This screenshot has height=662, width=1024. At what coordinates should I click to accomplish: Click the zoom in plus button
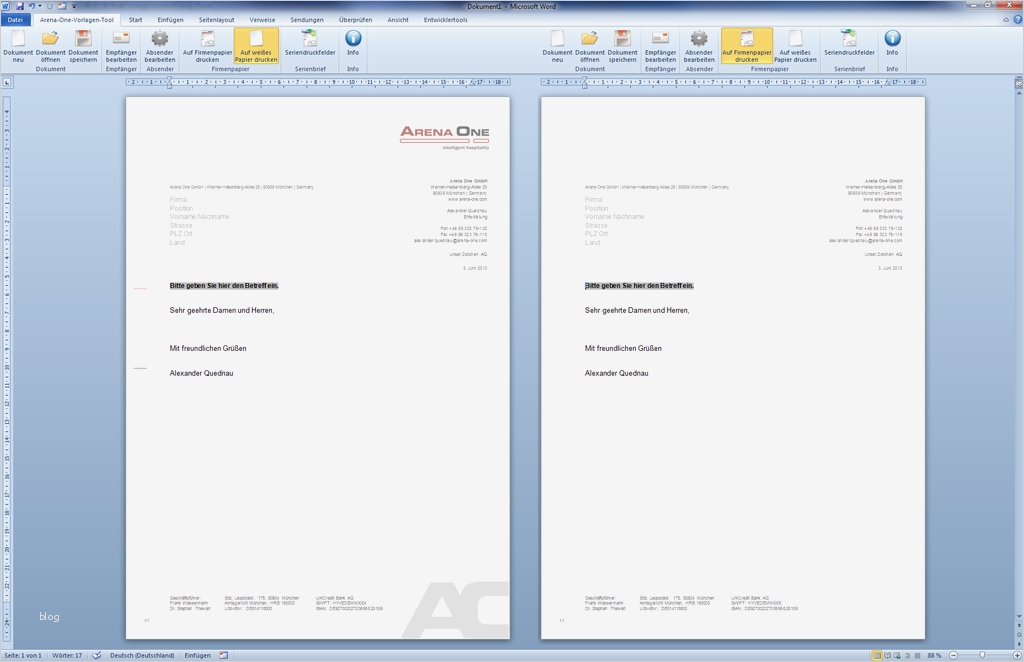tap(1017, 655)
